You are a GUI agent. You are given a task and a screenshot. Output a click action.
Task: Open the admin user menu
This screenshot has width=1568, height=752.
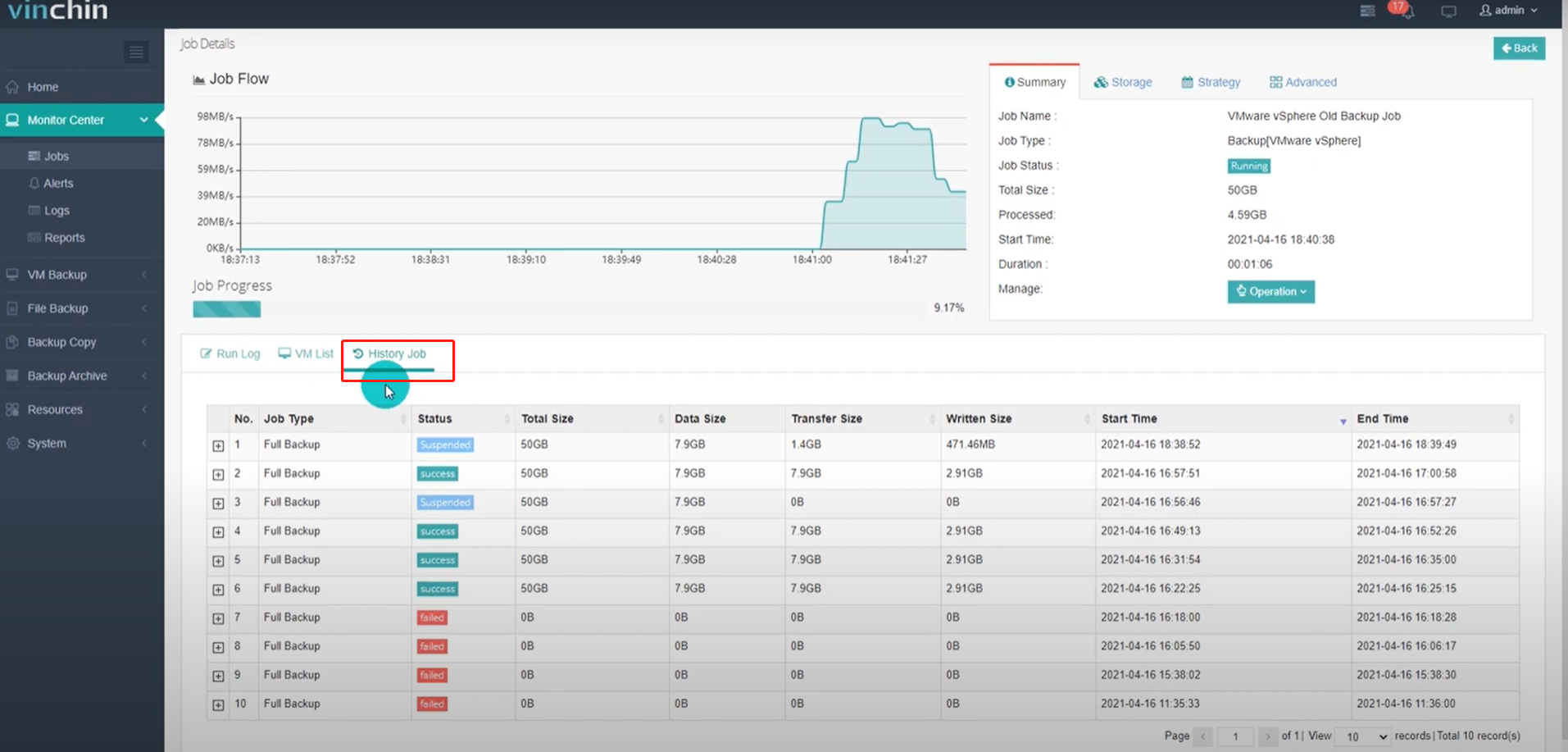1508,10
